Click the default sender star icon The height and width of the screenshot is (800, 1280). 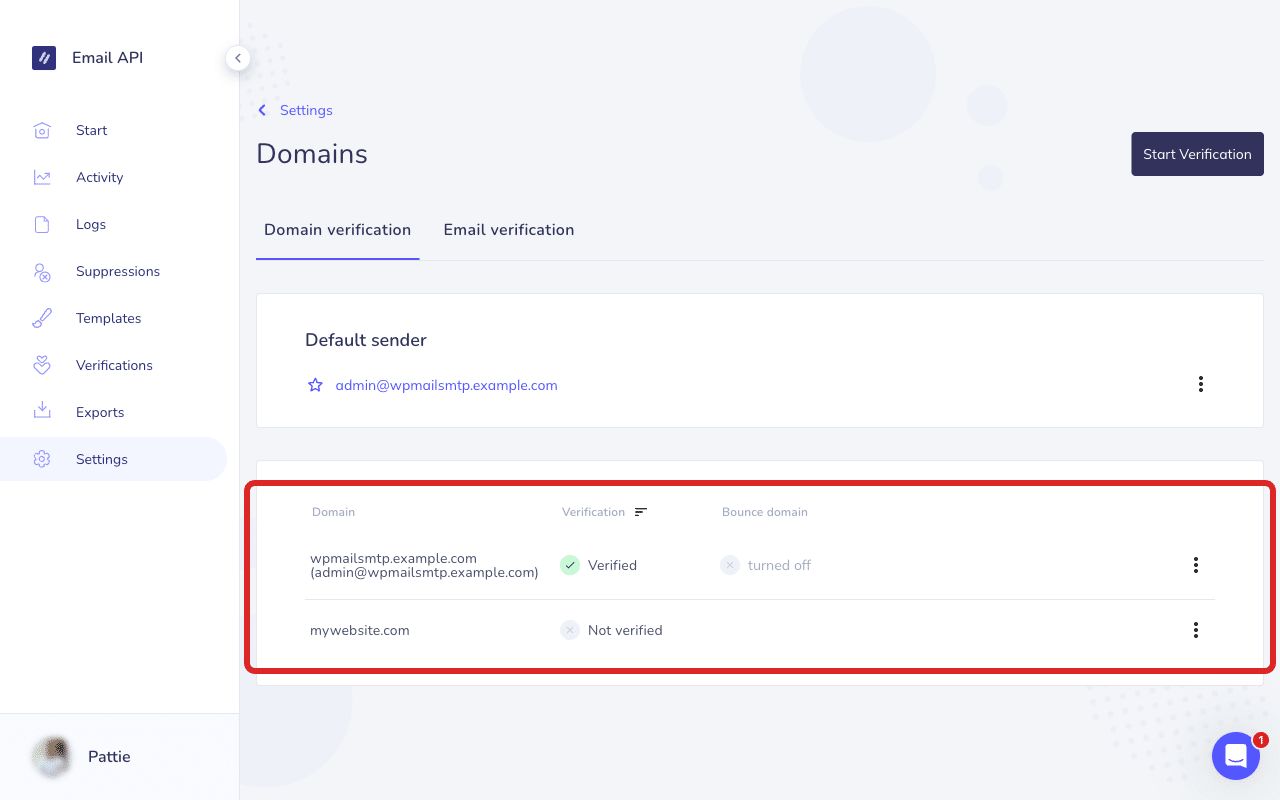(x=315, y=385)
